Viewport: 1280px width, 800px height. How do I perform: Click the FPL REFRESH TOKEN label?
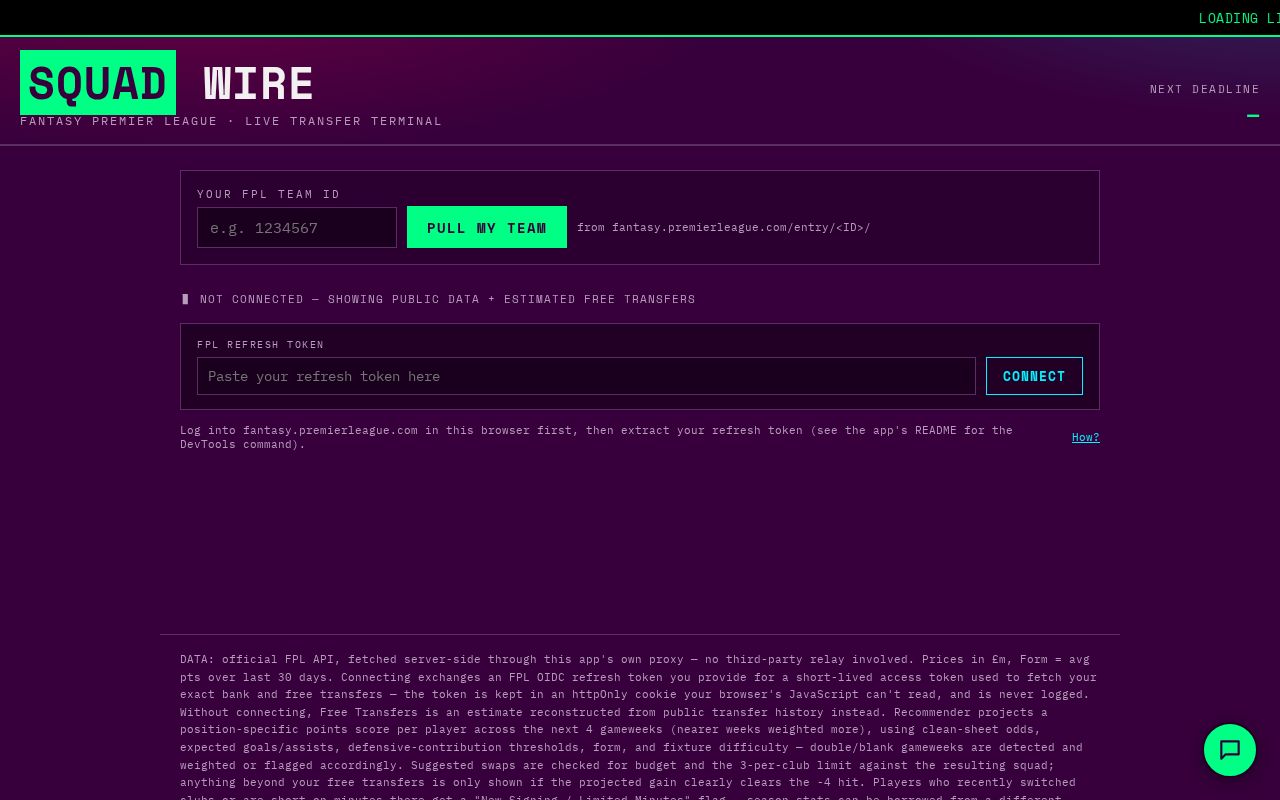click(261, 345)
